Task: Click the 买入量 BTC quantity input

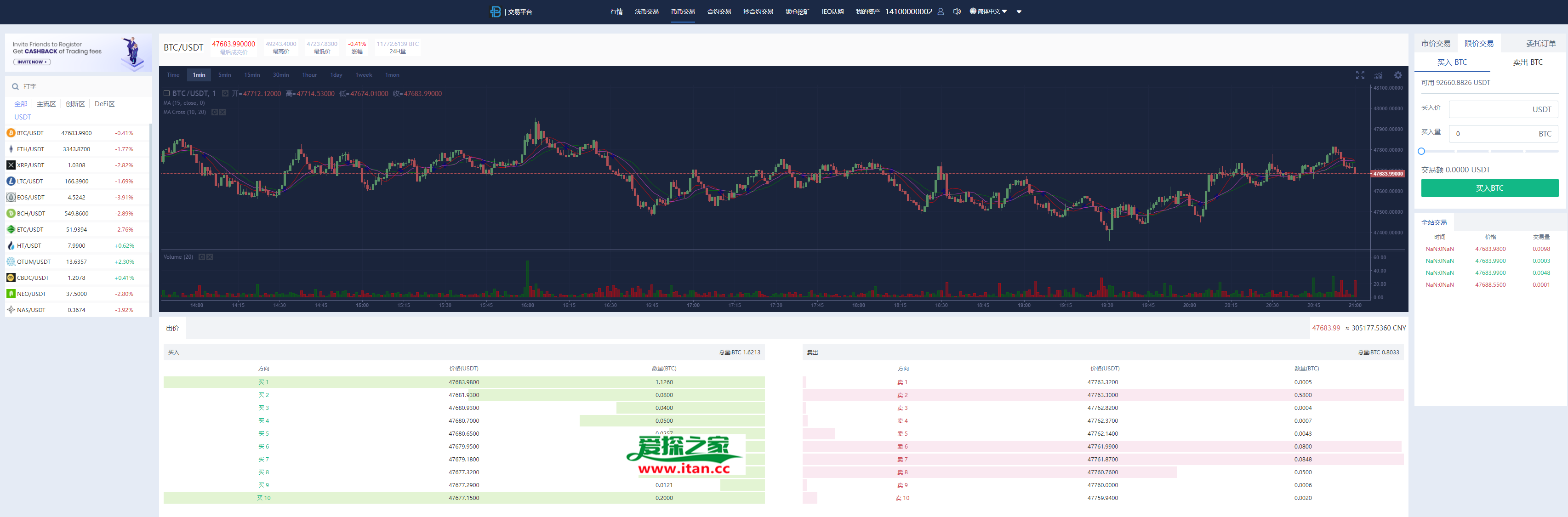Action: tap(1503, 133)
